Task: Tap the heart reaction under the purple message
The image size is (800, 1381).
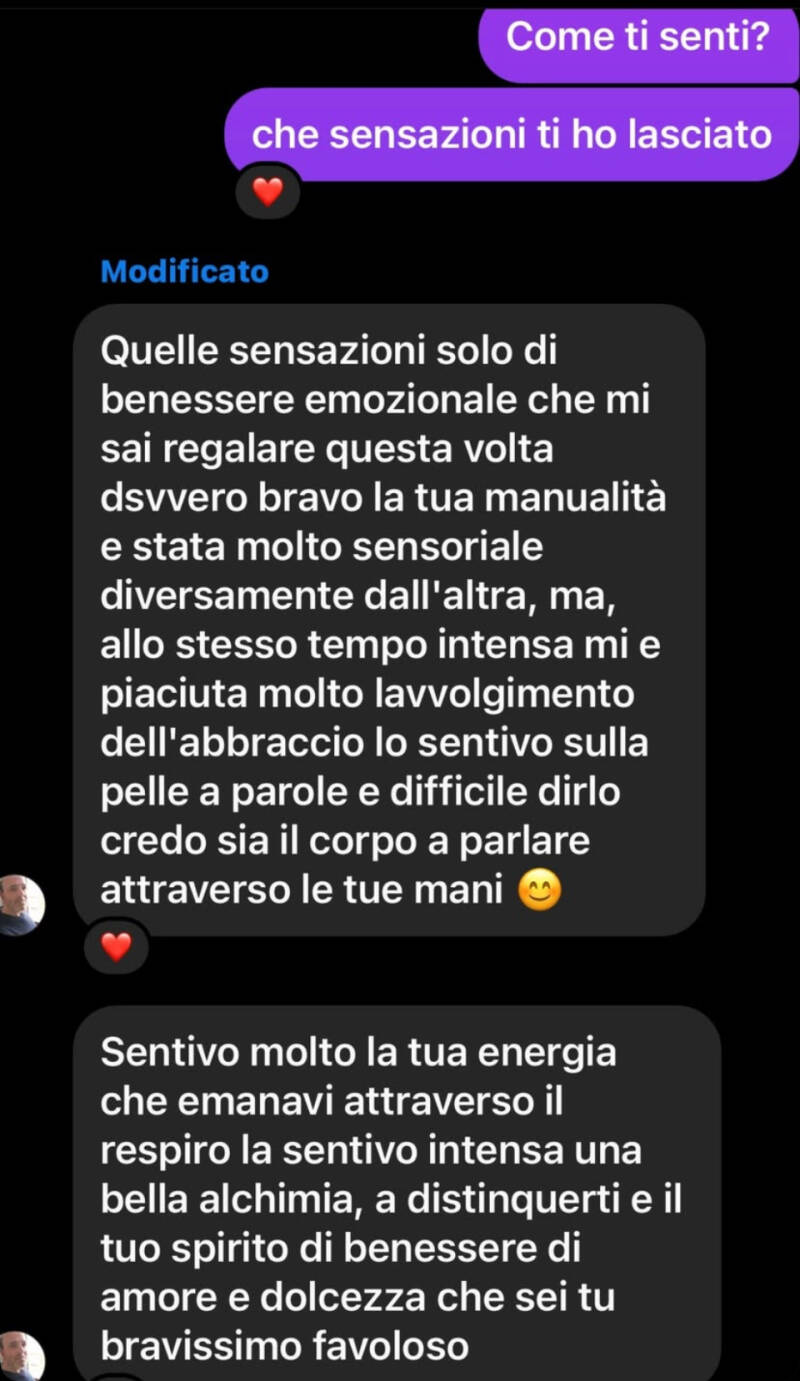Action: point(267,191)
